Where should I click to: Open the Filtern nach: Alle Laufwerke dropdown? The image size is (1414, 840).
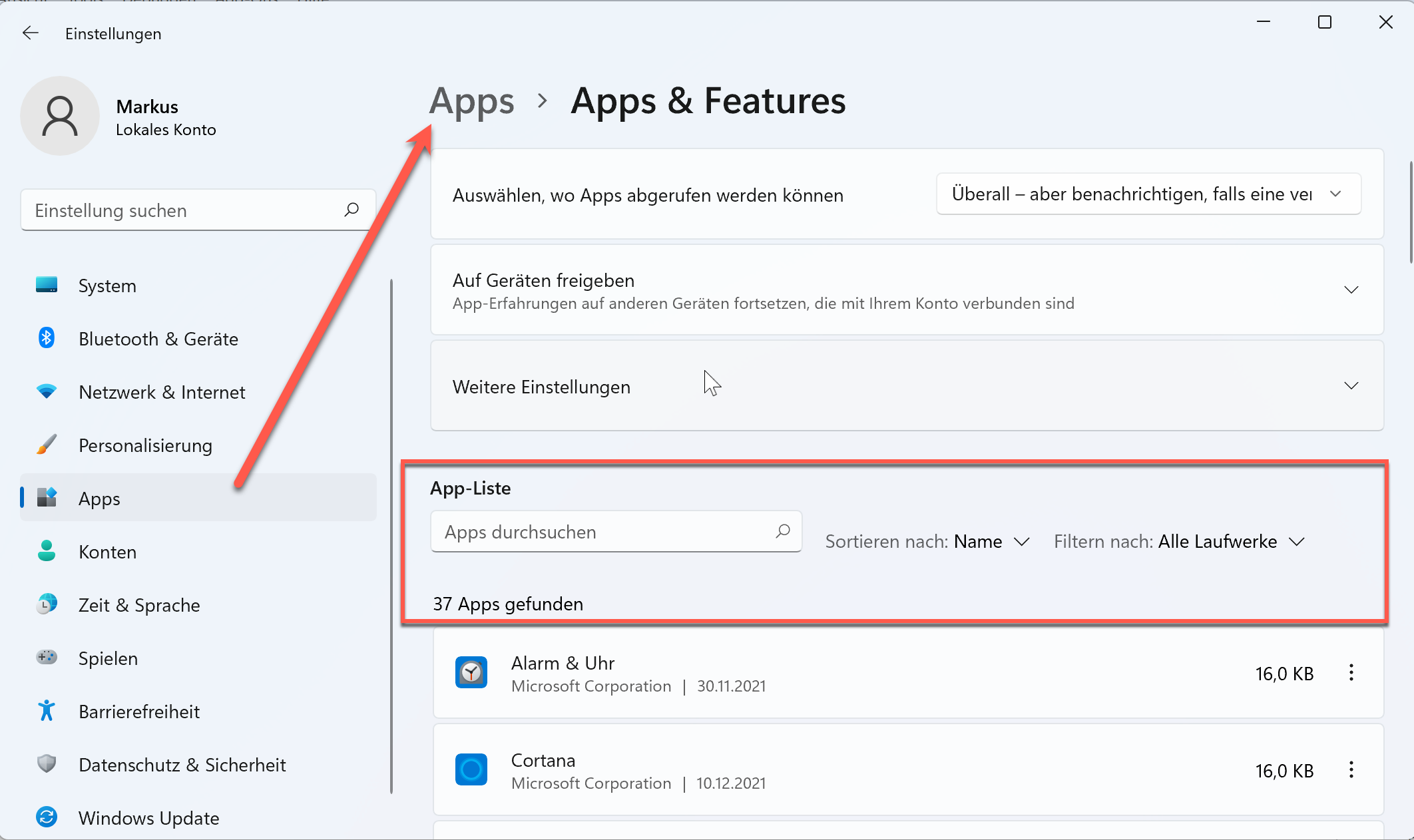click(1179, 541)
